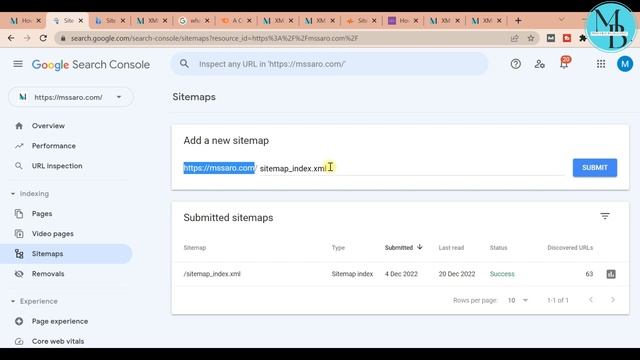Open a new browser tab
Image resolution: width=640 pixels, height=360 pixels.
pos(518,20)
